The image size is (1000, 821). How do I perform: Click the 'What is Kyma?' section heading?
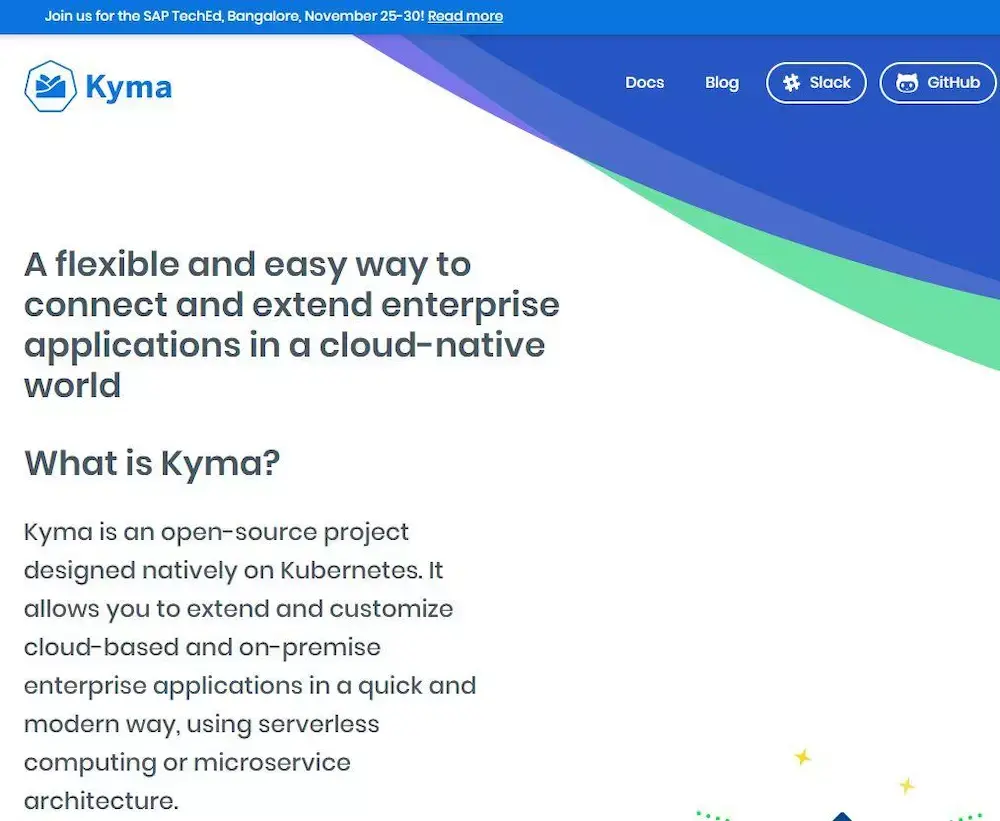click(152, 463)
